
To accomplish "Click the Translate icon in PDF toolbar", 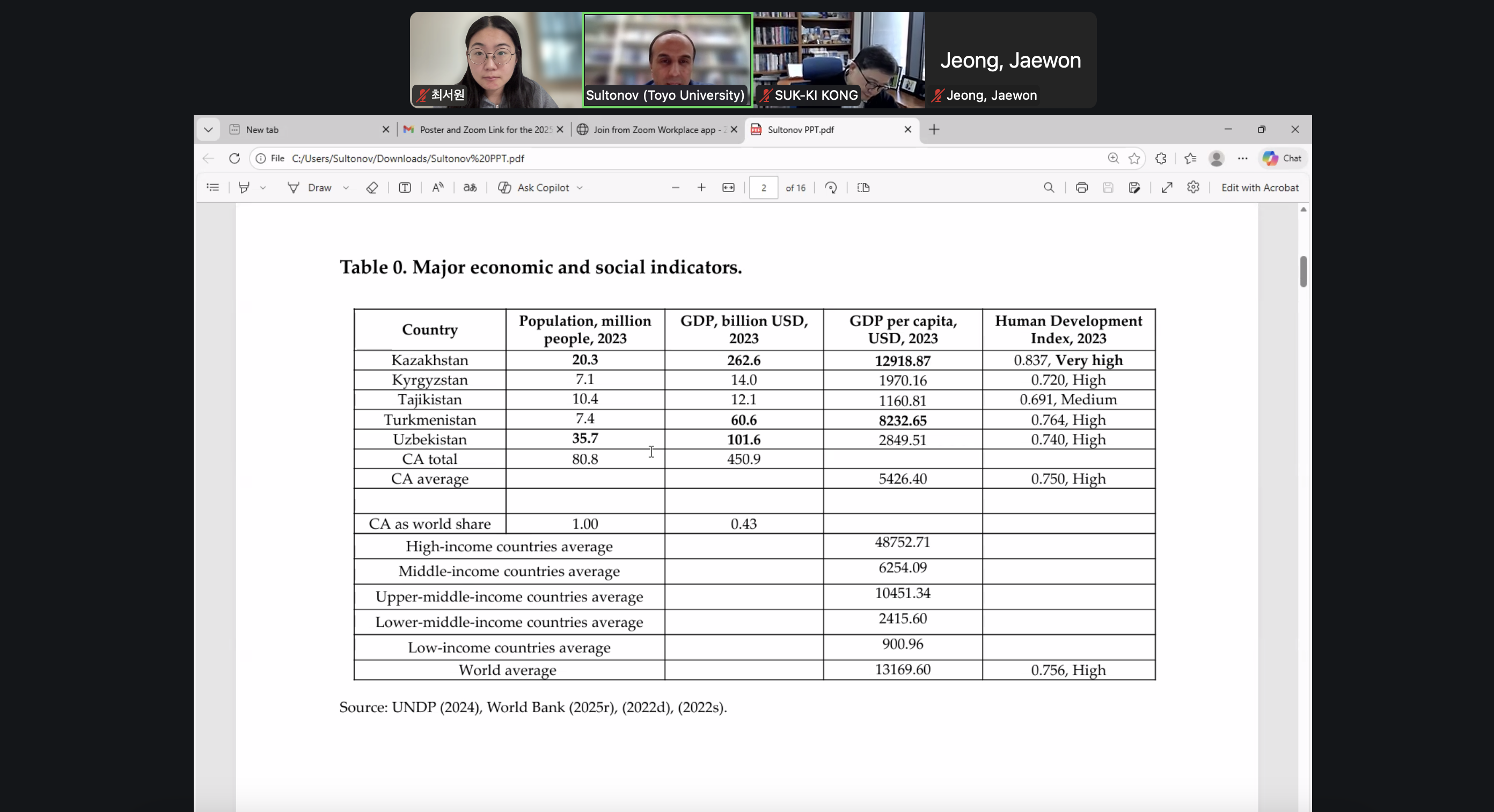I will pyautogui.click(x=470, y=188).
